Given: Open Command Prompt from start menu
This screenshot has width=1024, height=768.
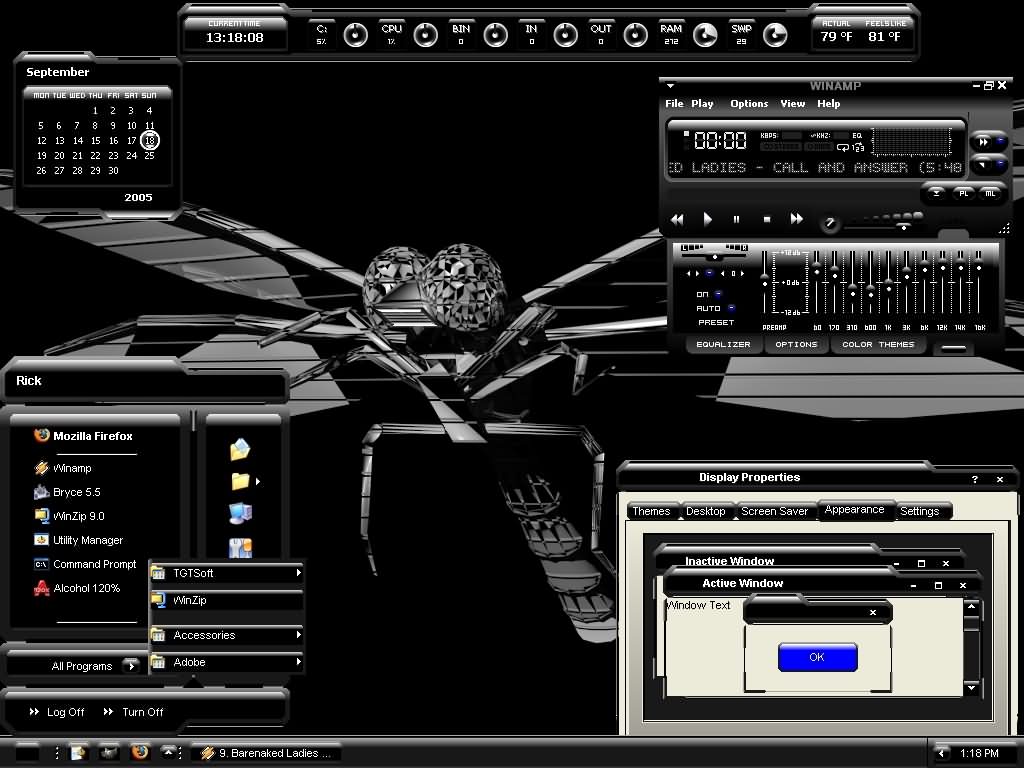Looking at the screenshot, I should (85, 564).
